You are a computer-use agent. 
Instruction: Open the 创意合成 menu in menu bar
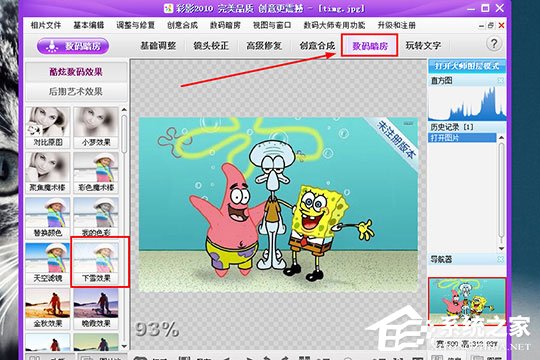pos(182,25)
